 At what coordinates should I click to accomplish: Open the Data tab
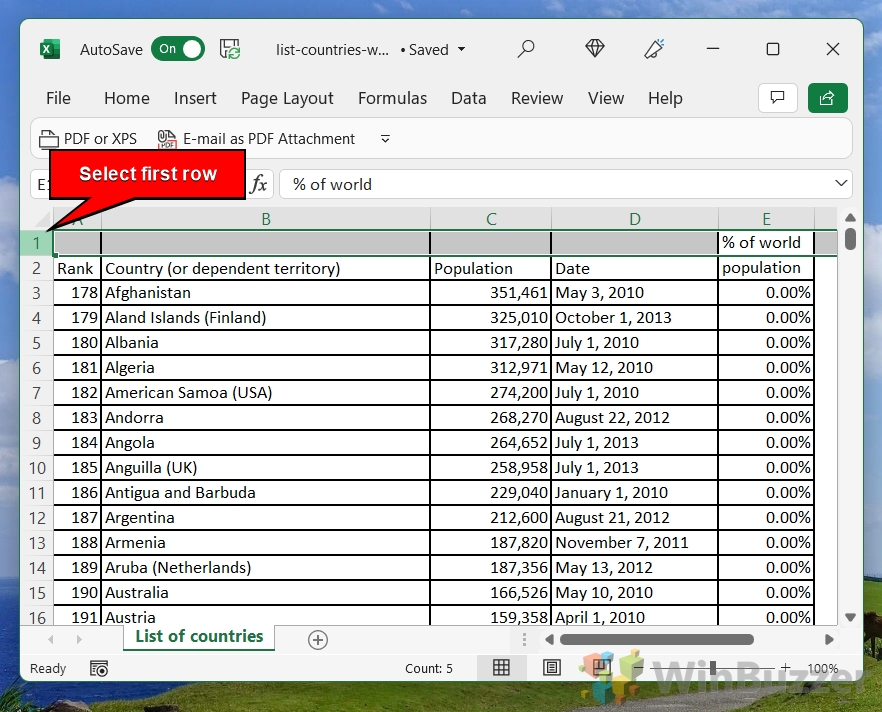469,98
